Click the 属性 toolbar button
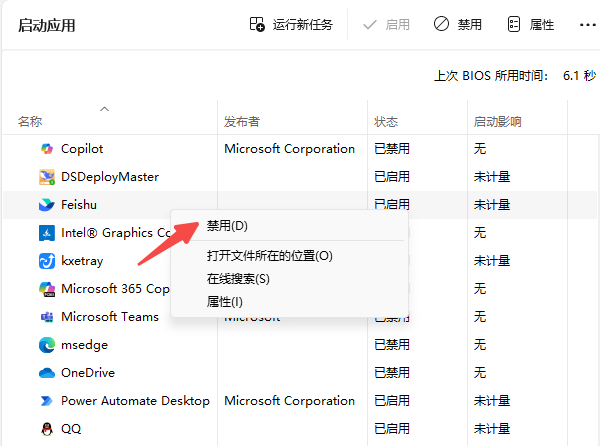The width and height of the screenshot is (600, 446). (530, 24)
